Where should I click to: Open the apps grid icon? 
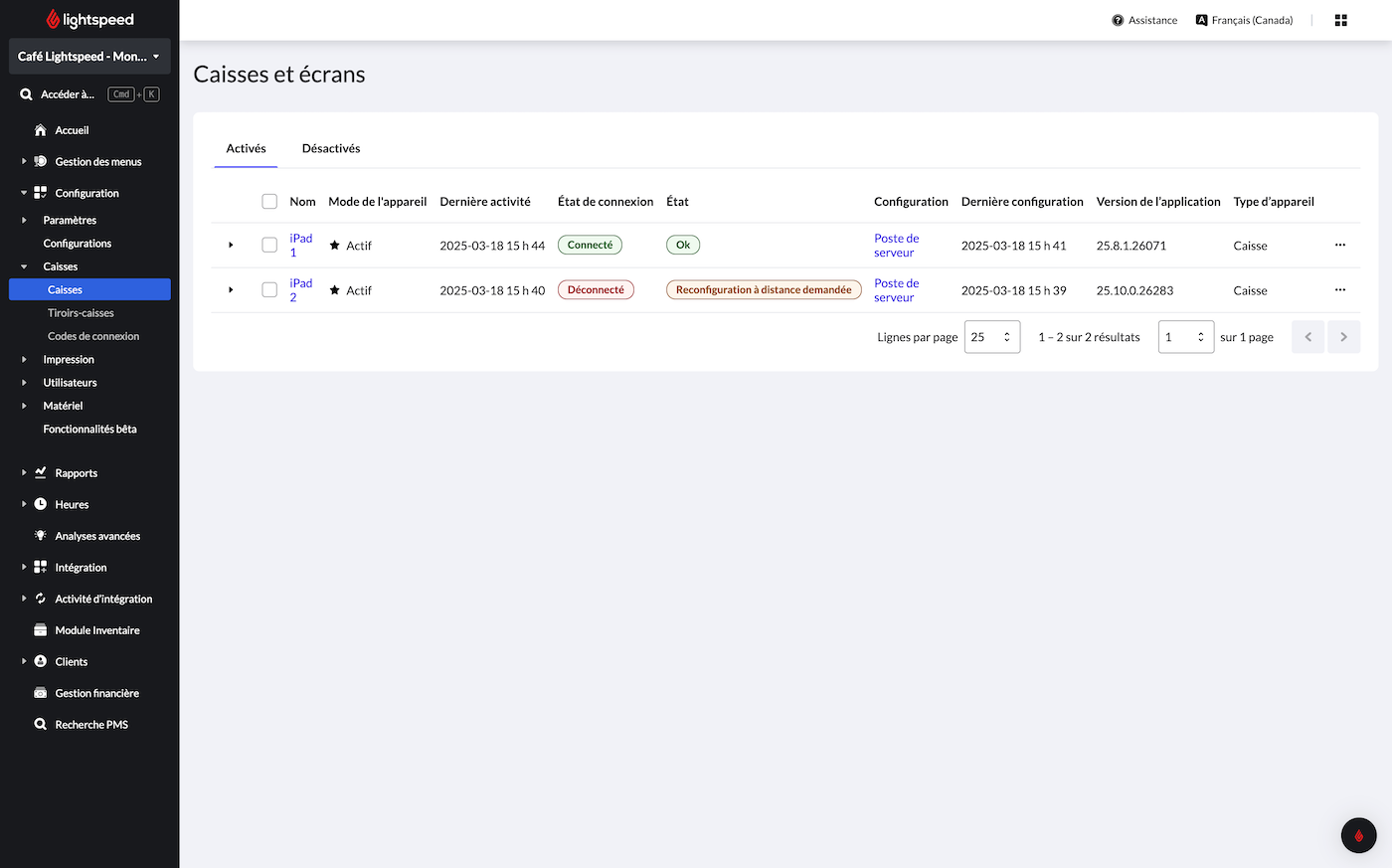click(1340, 20)
